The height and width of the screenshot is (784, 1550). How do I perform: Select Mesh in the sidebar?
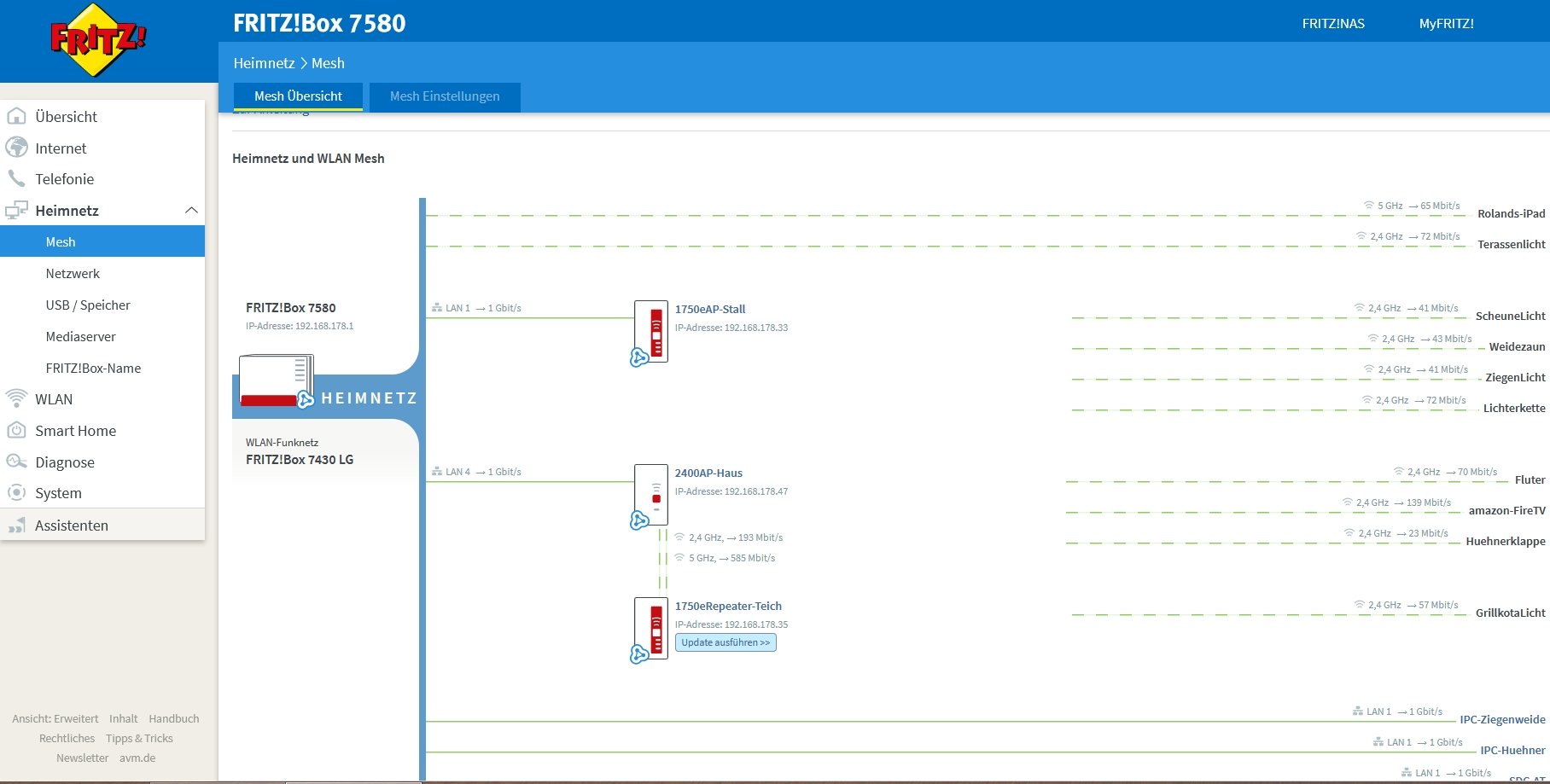[102, 241]
